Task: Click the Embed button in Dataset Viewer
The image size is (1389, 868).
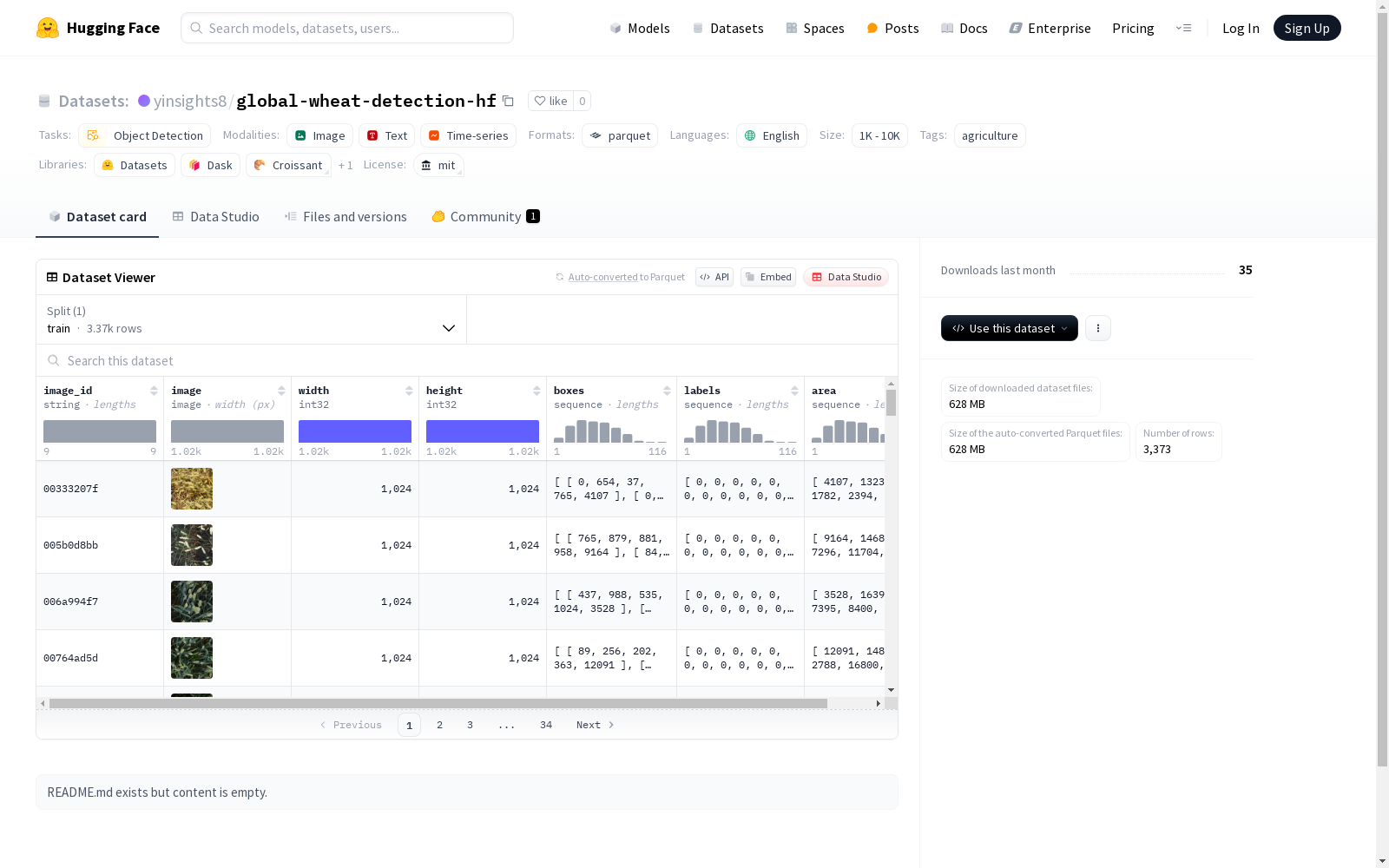Action: coord(768,277)
